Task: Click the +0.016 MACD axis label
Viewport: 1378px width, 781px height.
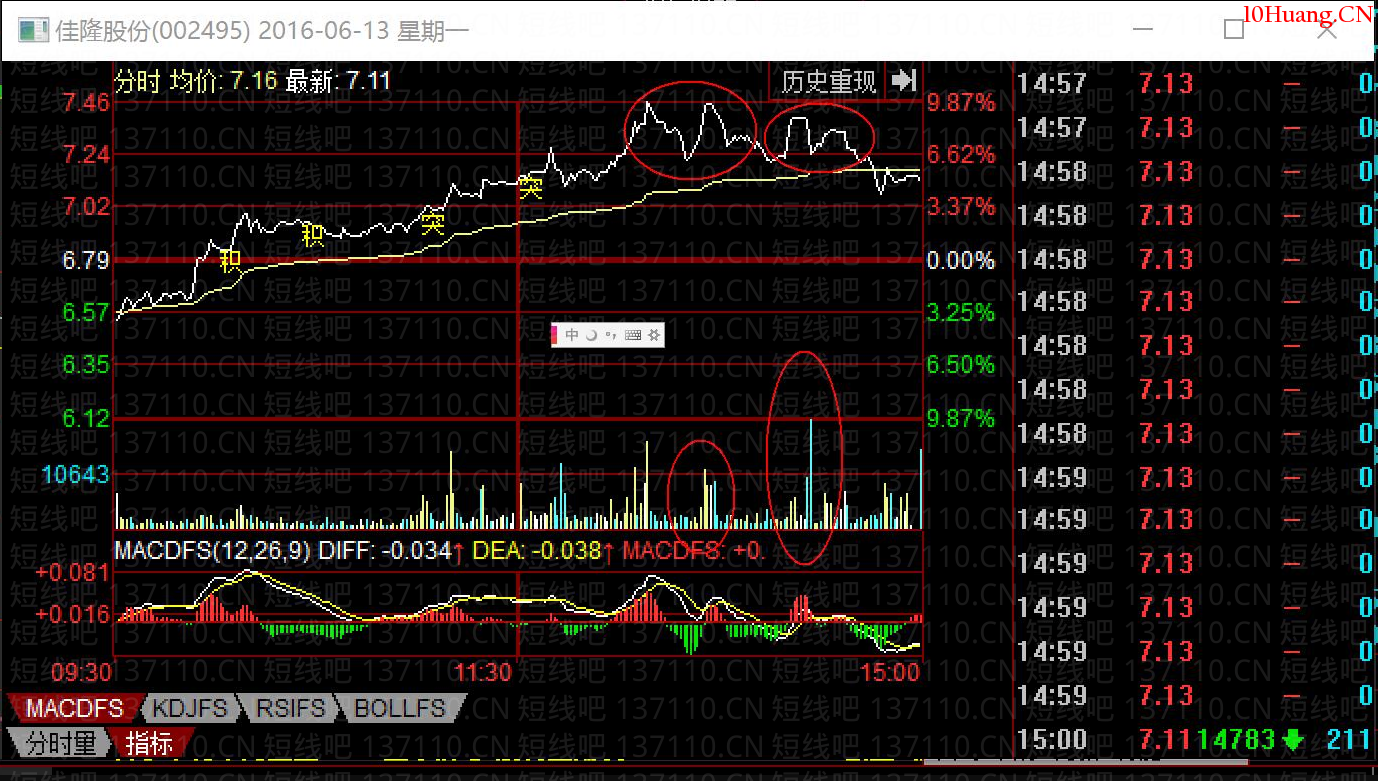Action: pyautogui.click(x=72, y=614)
